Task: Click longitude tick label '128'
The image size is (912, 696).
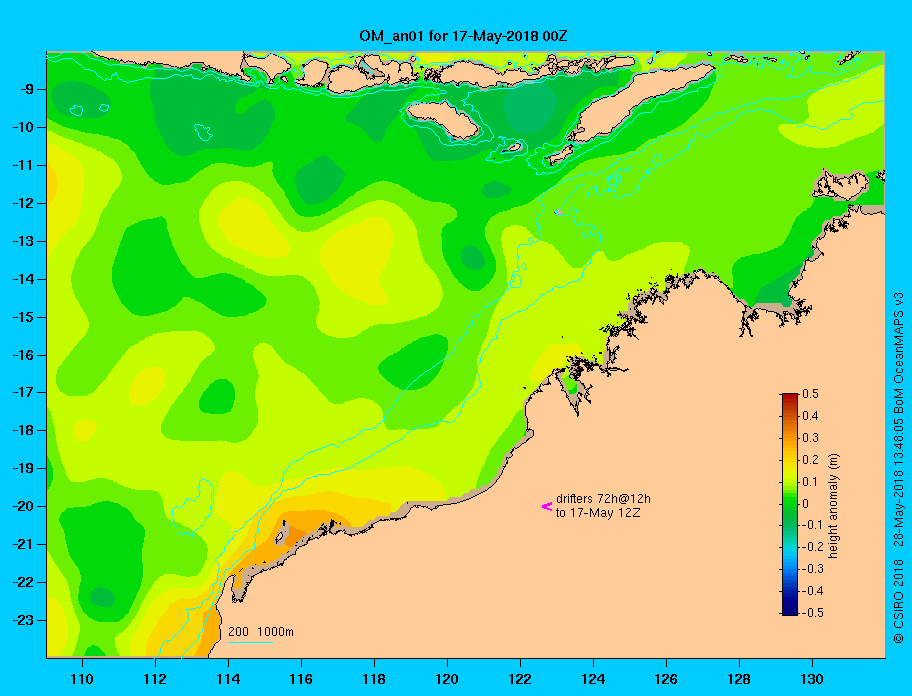Action: click(739, 679)
